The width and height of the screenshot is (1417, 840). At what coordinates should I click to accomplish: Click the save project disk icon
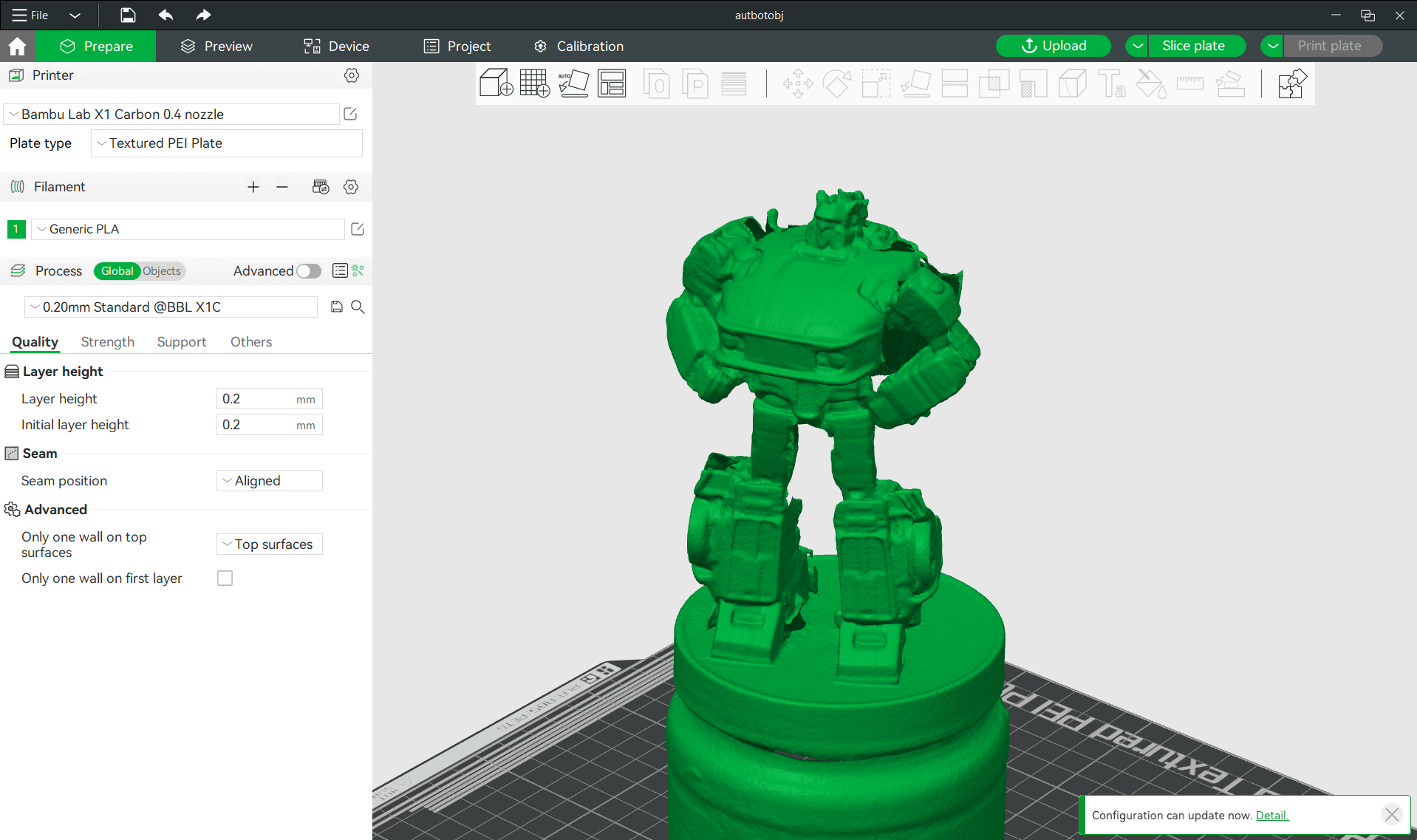[128, 15]
